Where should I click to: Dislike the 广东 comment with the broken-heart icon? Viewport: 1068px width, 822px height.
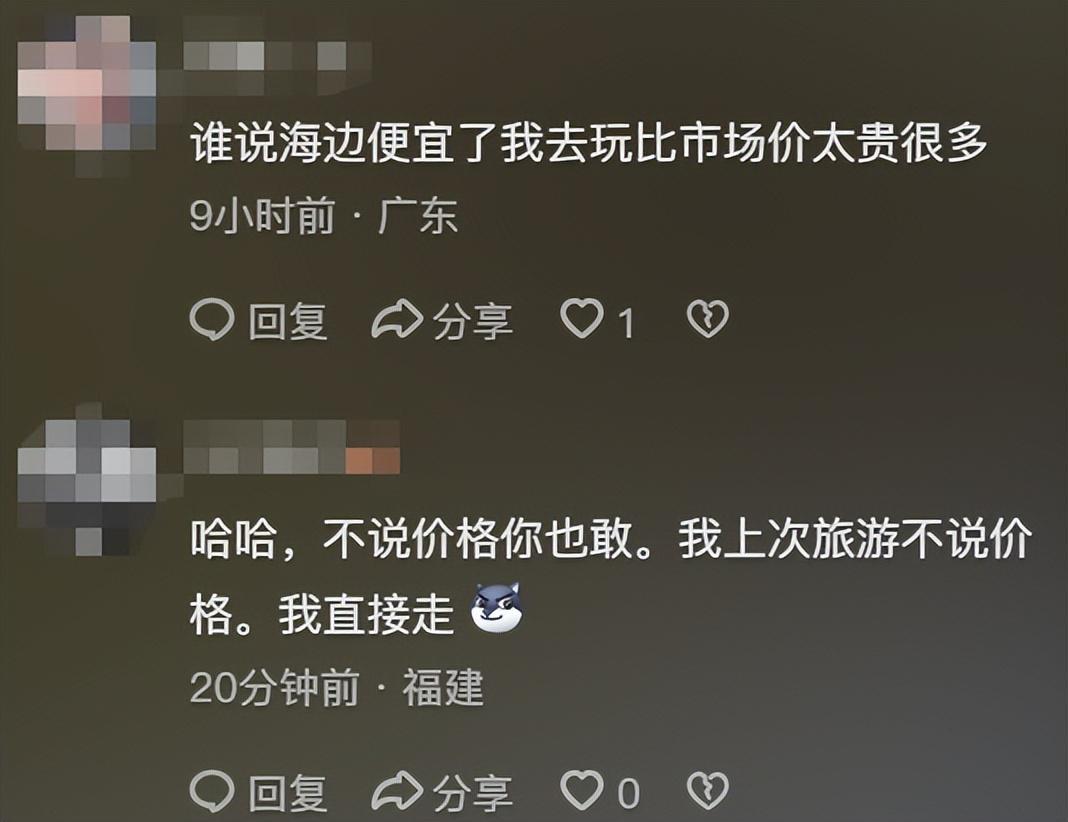[708, 319]
